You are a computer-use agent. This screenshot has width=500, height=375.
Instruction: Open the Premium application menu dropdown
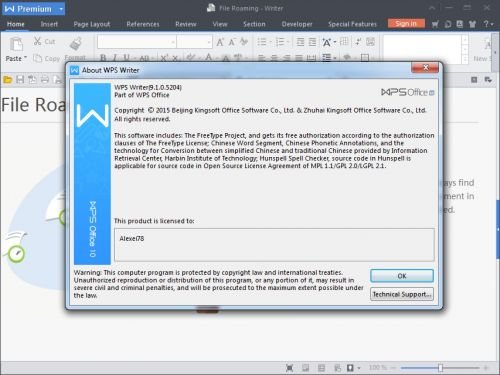click(x=61, y=9)
